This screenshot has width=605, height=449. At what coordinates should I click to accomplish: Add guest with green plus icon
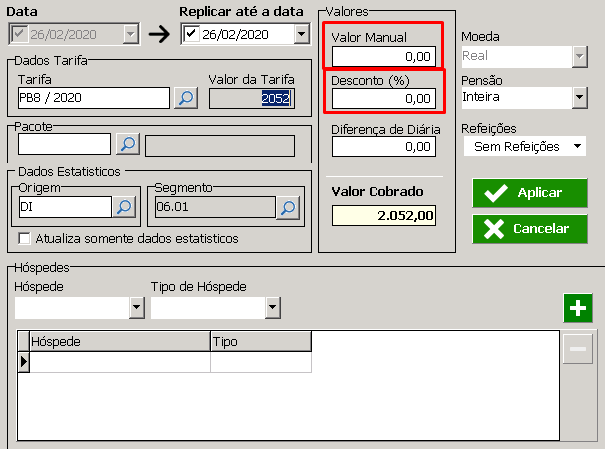tap(578, 308)
